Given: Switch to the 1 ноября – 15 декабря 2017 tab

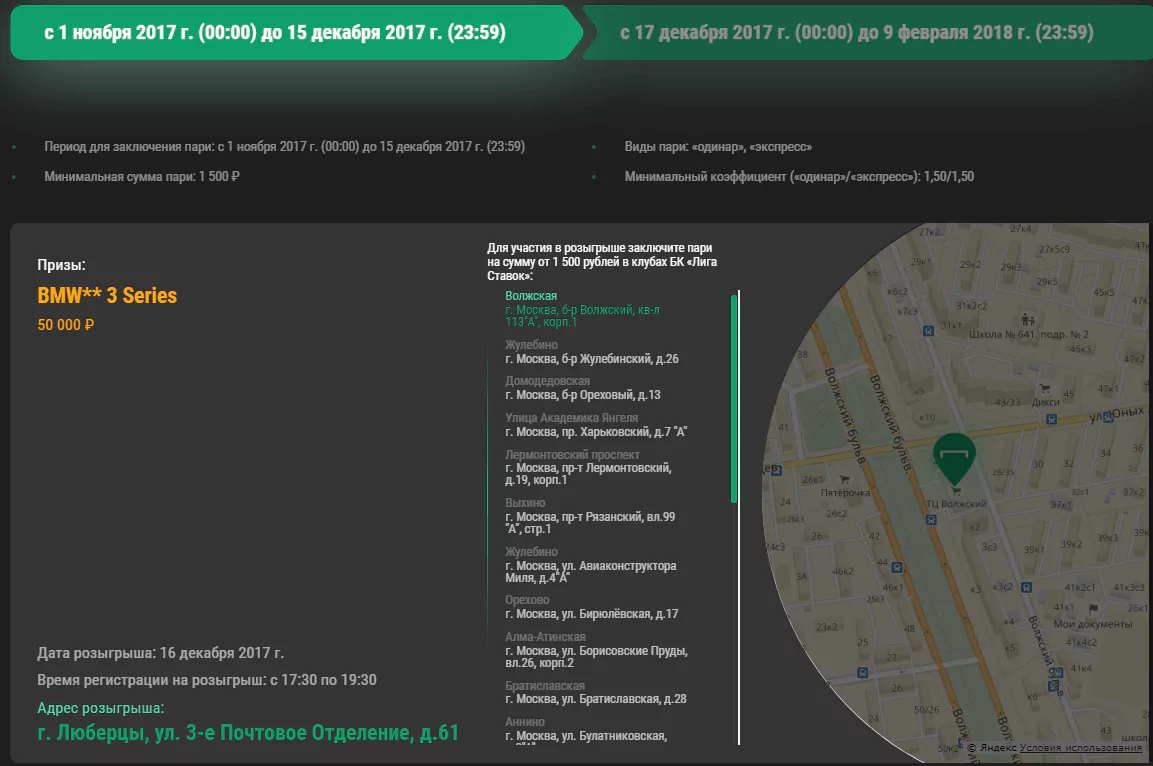Looking at the screenshot, I should tap(296, 32).
